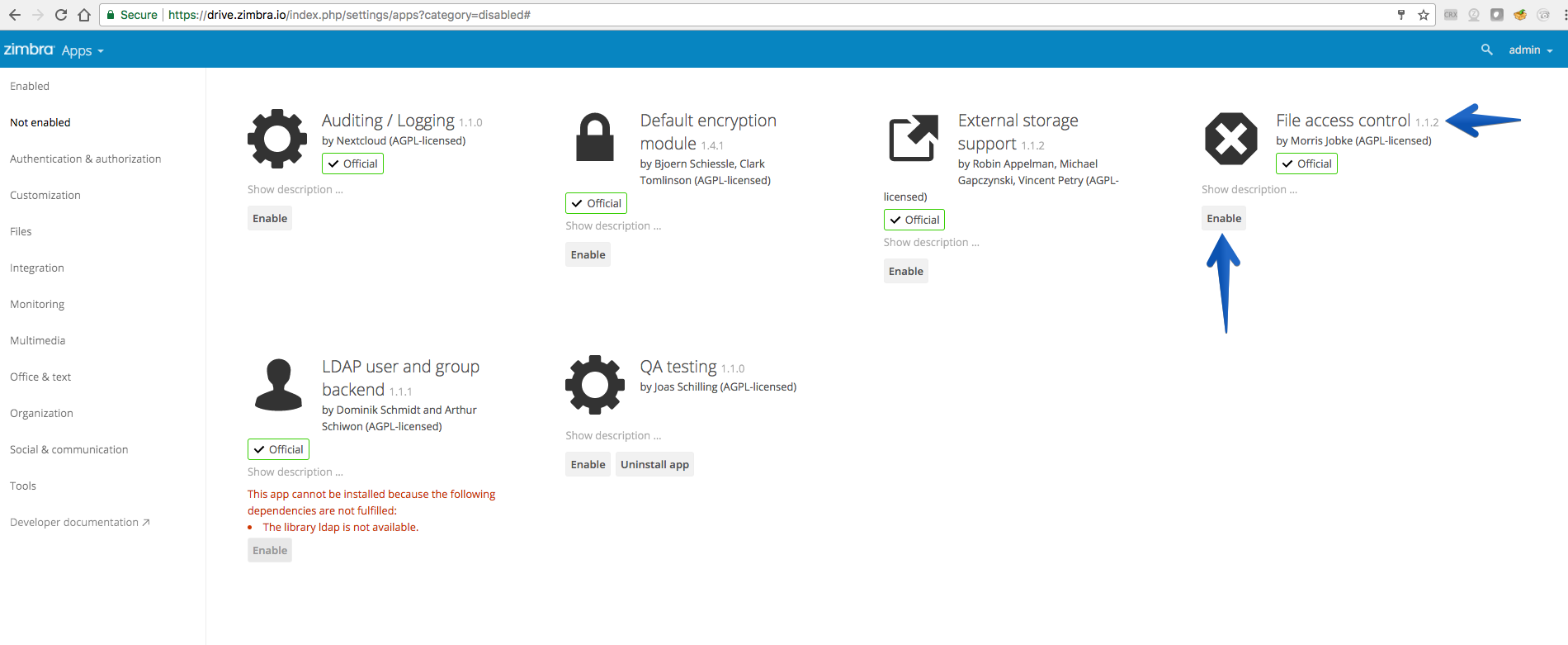The height and width of the screenshot is (645, 1568).
Task: Click the Auditing / Logging title
Action: click(388, 121)
